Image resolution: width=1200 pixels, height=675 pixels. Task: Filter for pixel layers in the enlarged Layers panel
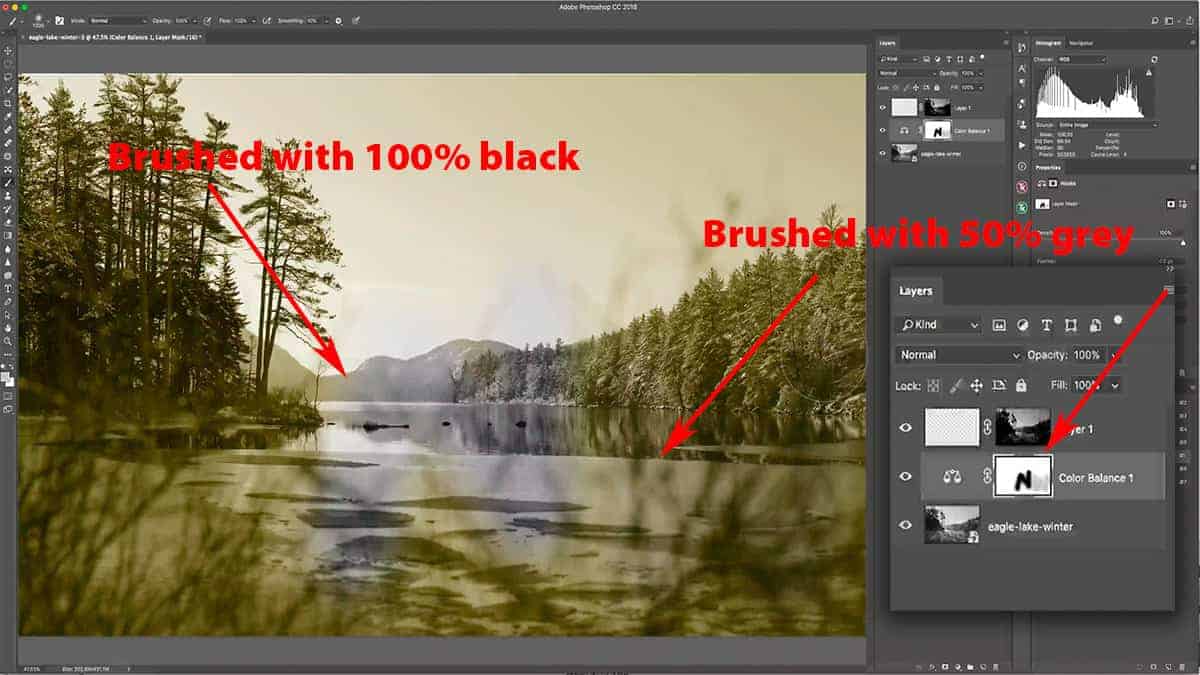point(999,325)
